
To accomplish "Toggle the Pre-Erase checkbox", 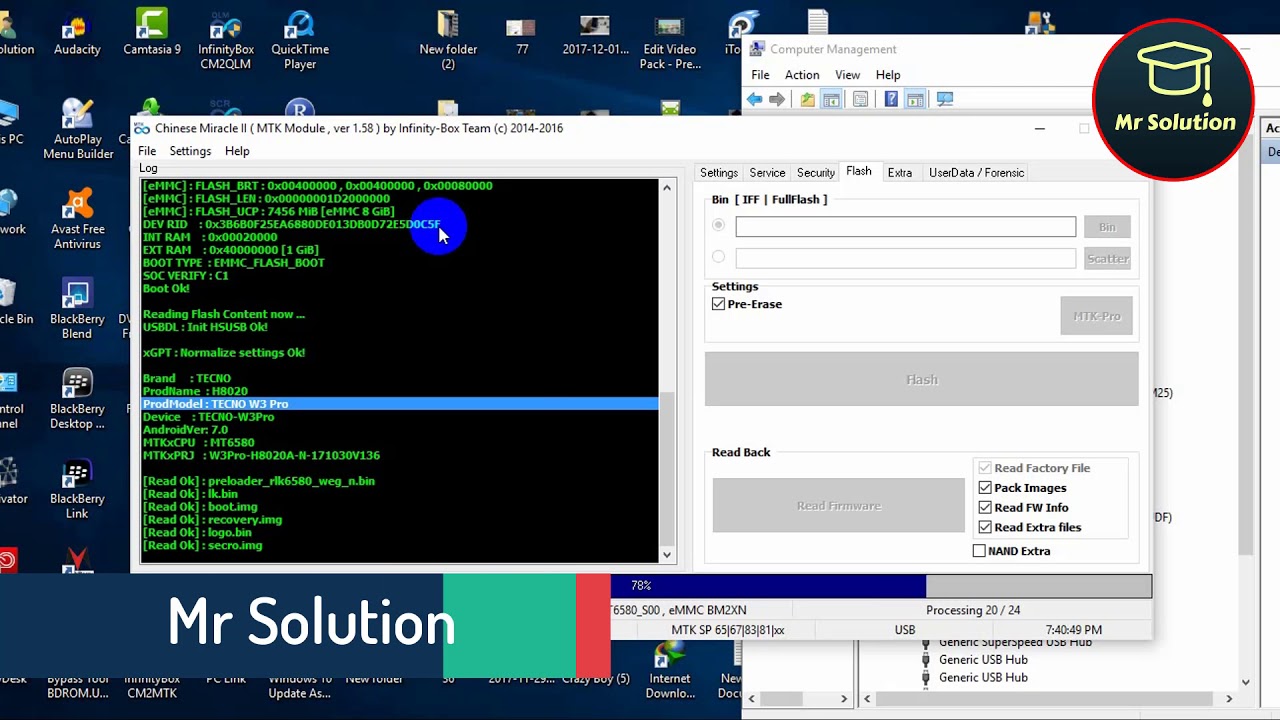I will (718, 304).
